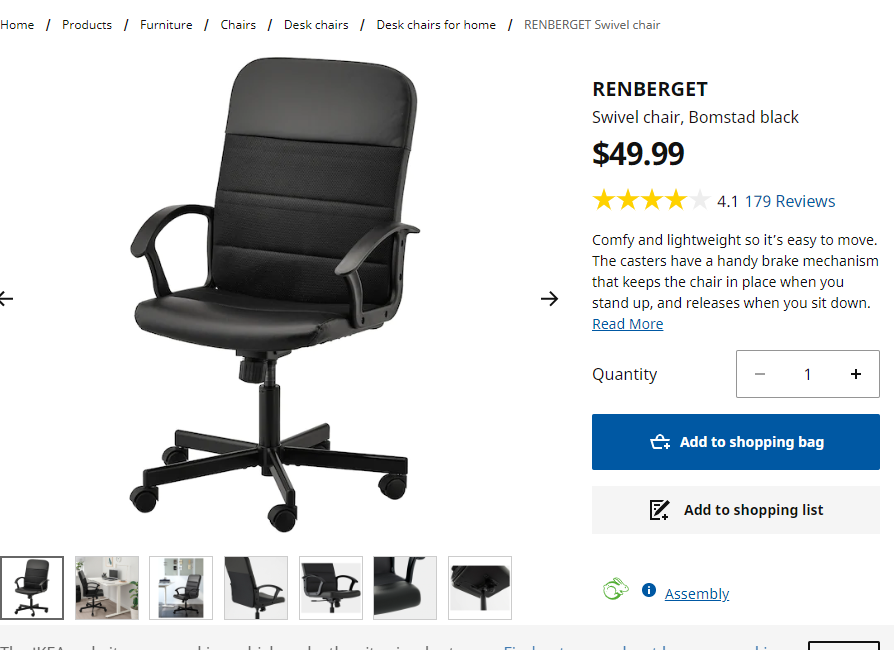Click the green TaskRabbit rabbit icon

[616, 589]
